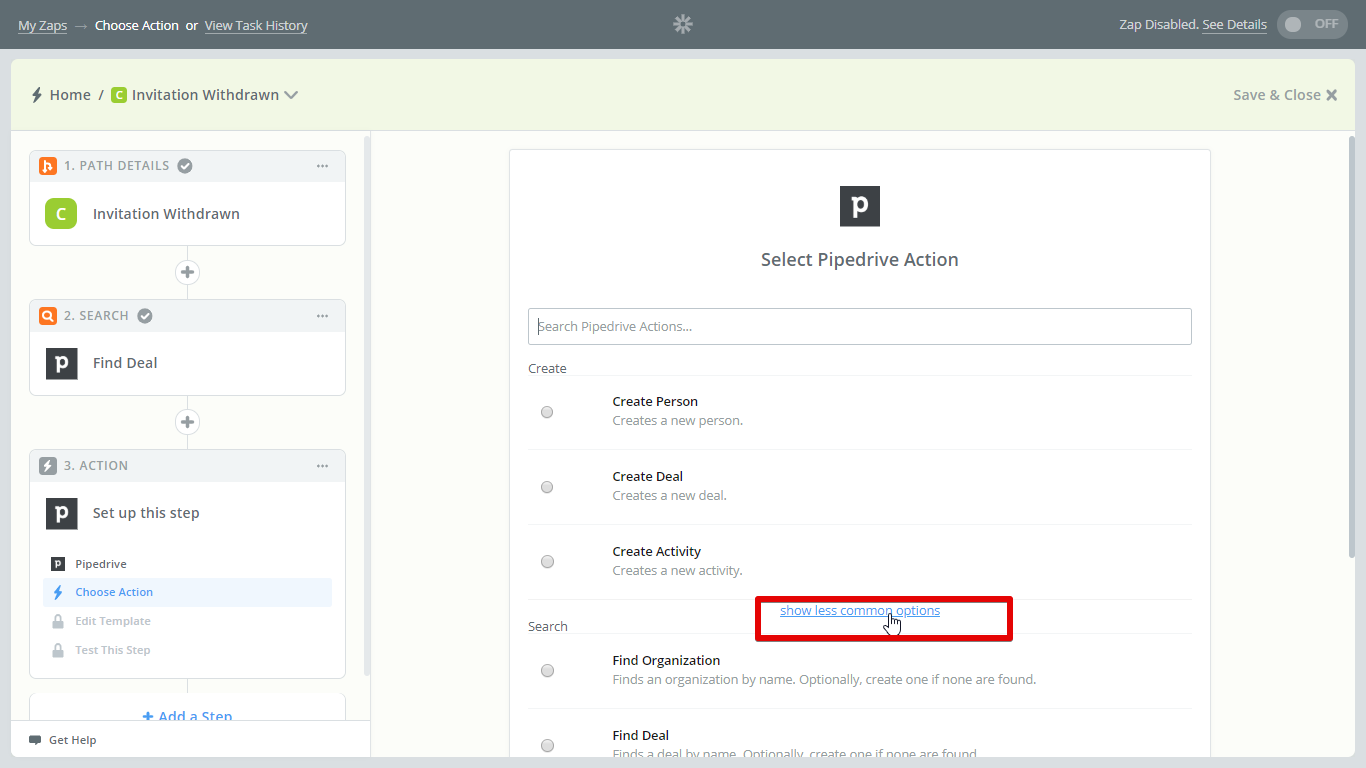Click the 'Creates a new activity.' description
Screen dimensions: 1366x768
point(678,571)
